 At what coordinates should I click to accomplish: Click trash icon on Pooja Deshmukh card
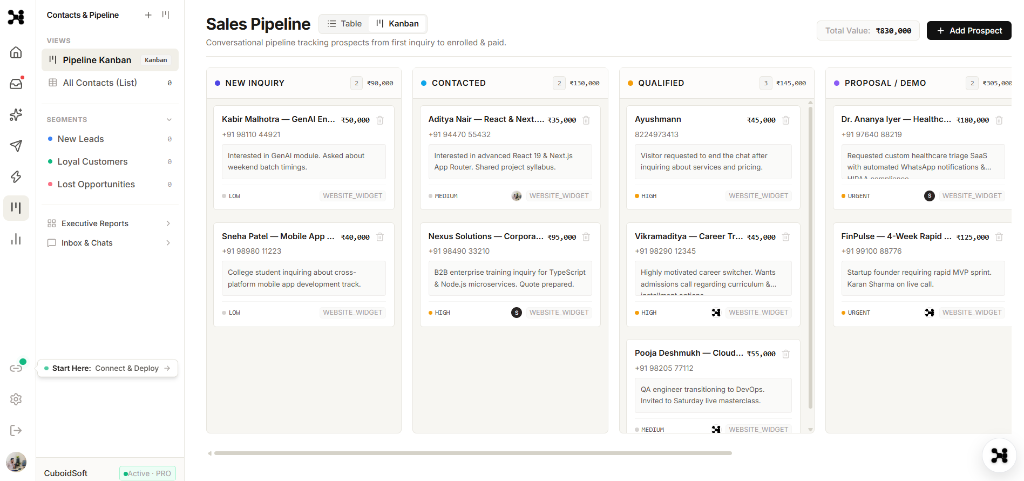click(786, 354)
